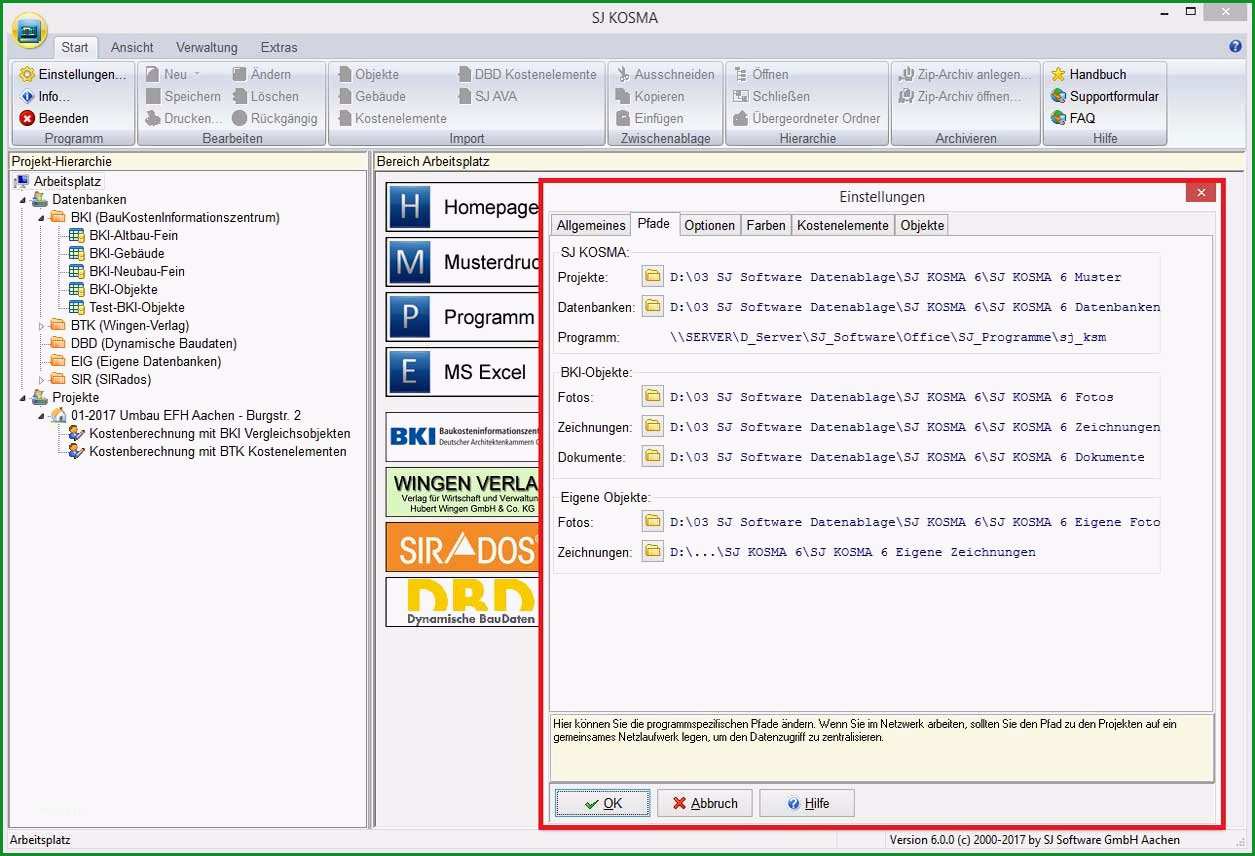Click the Info button in the ribbon
The height and width of the screenshot is (856, 1255).
(x=45, y=96)
